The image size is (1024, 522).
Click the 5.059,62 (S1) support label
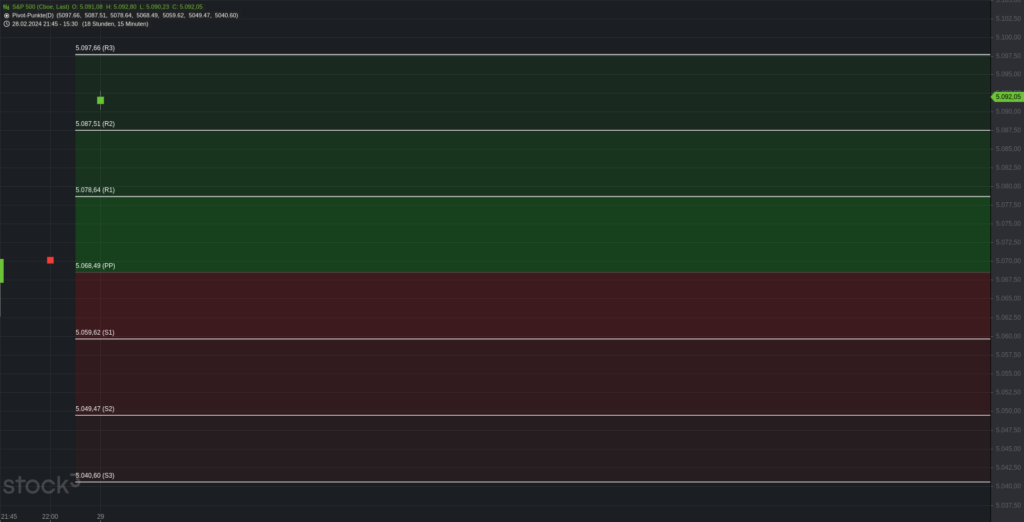click(x=95, y=333)
